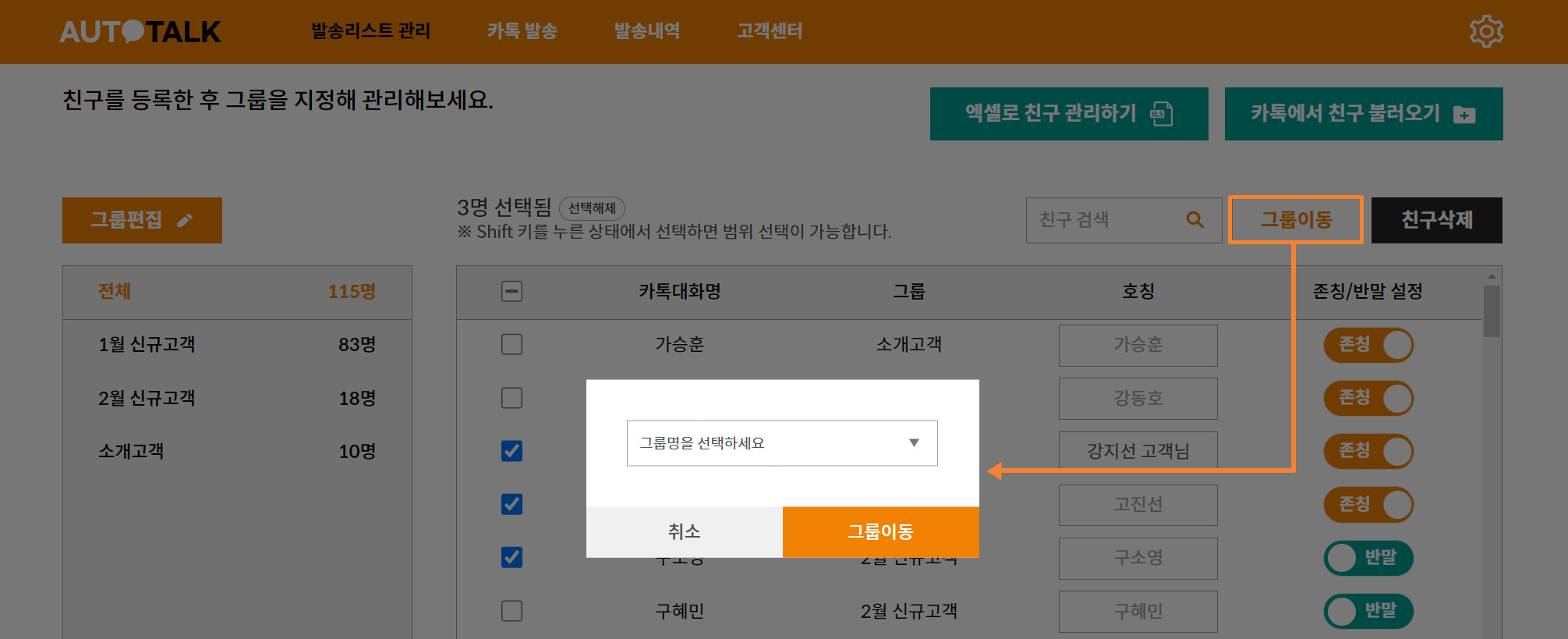Click the header select-all checkbox
This screenshot has width=1568, height=639.
pos(511,291)
